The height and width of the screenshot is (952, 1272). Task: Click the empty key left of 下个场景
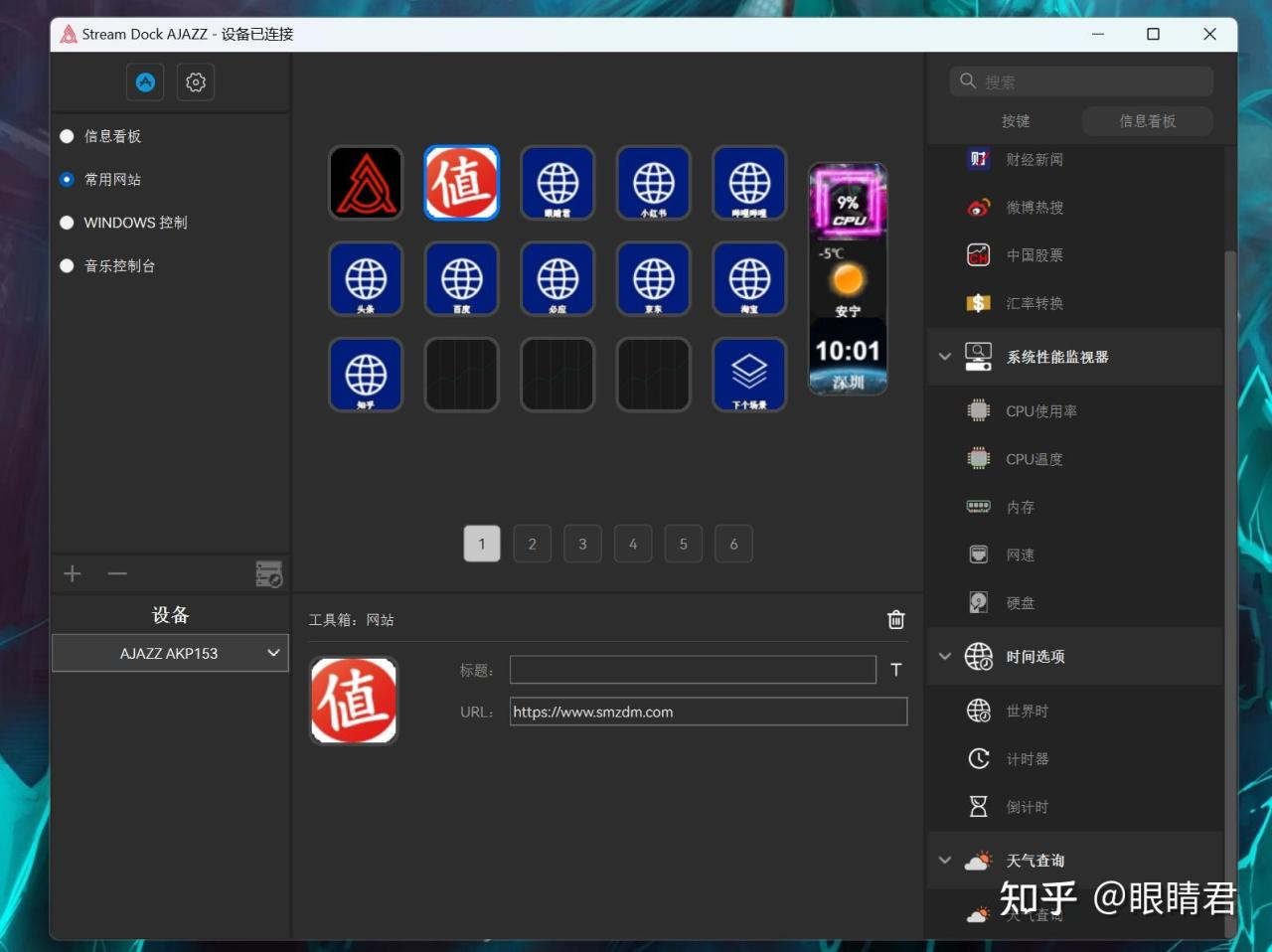tap(654, 375)
